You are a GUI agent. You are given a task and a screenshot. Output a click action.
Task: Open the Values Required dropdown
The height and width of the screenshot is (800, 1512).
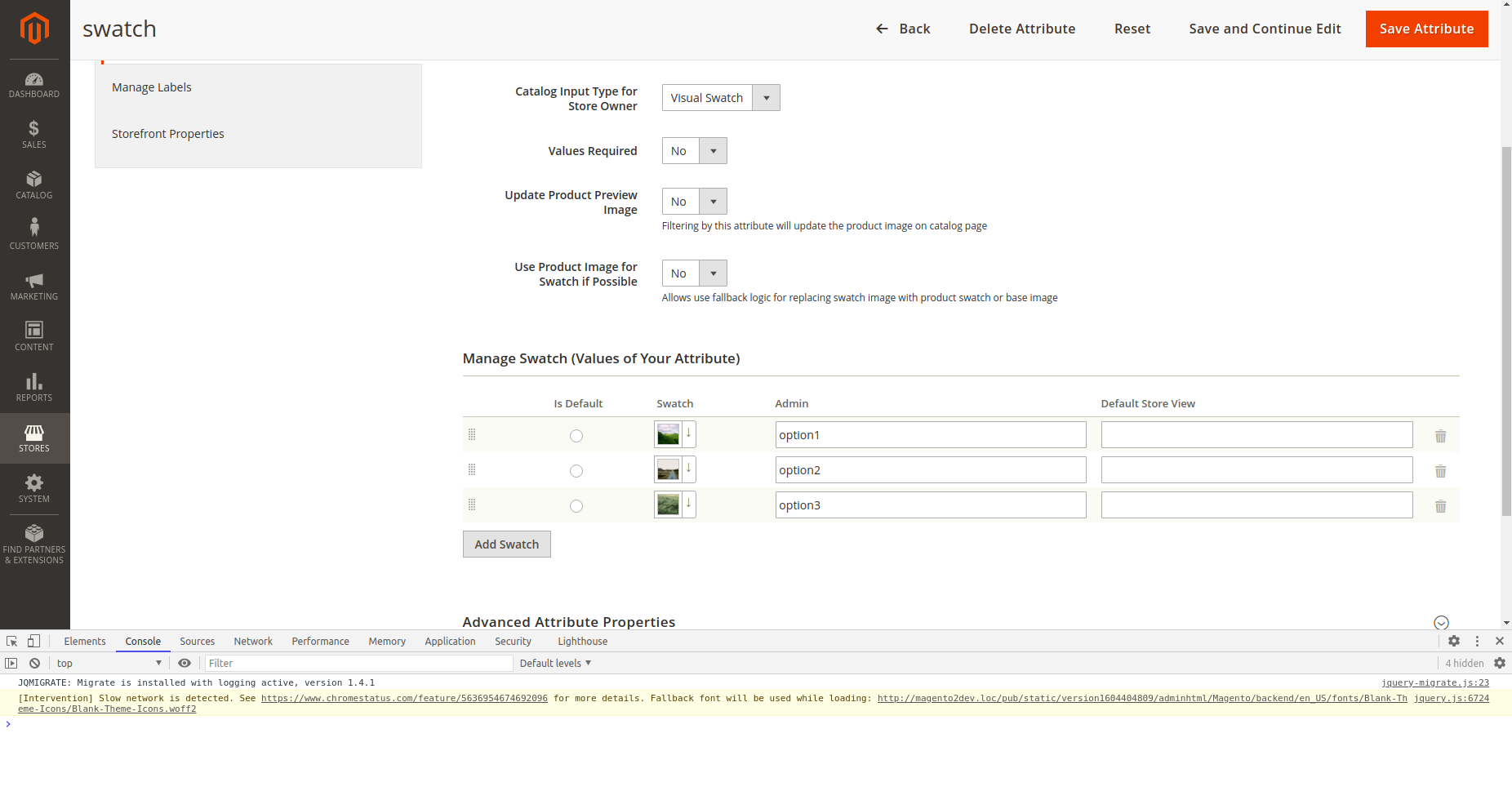click(713, 150)
